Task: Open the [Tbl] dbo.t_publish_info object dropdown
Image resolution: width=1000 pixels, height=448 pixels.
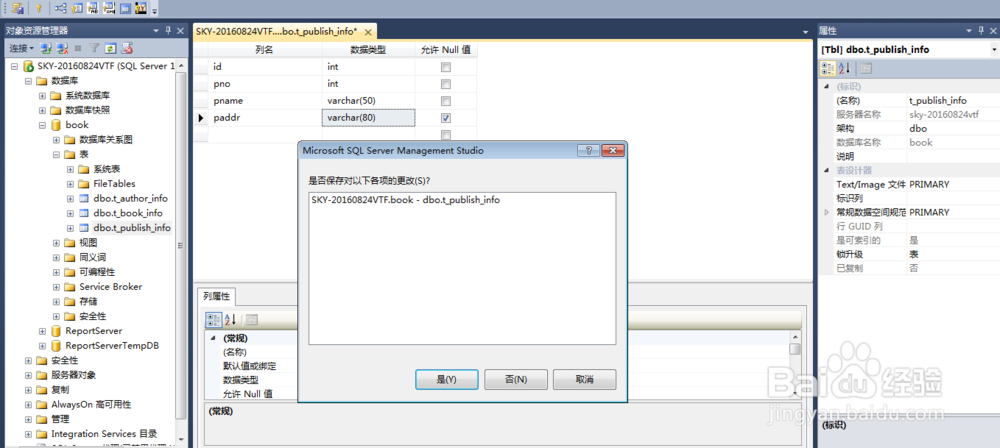Action: tap(994, 50)
